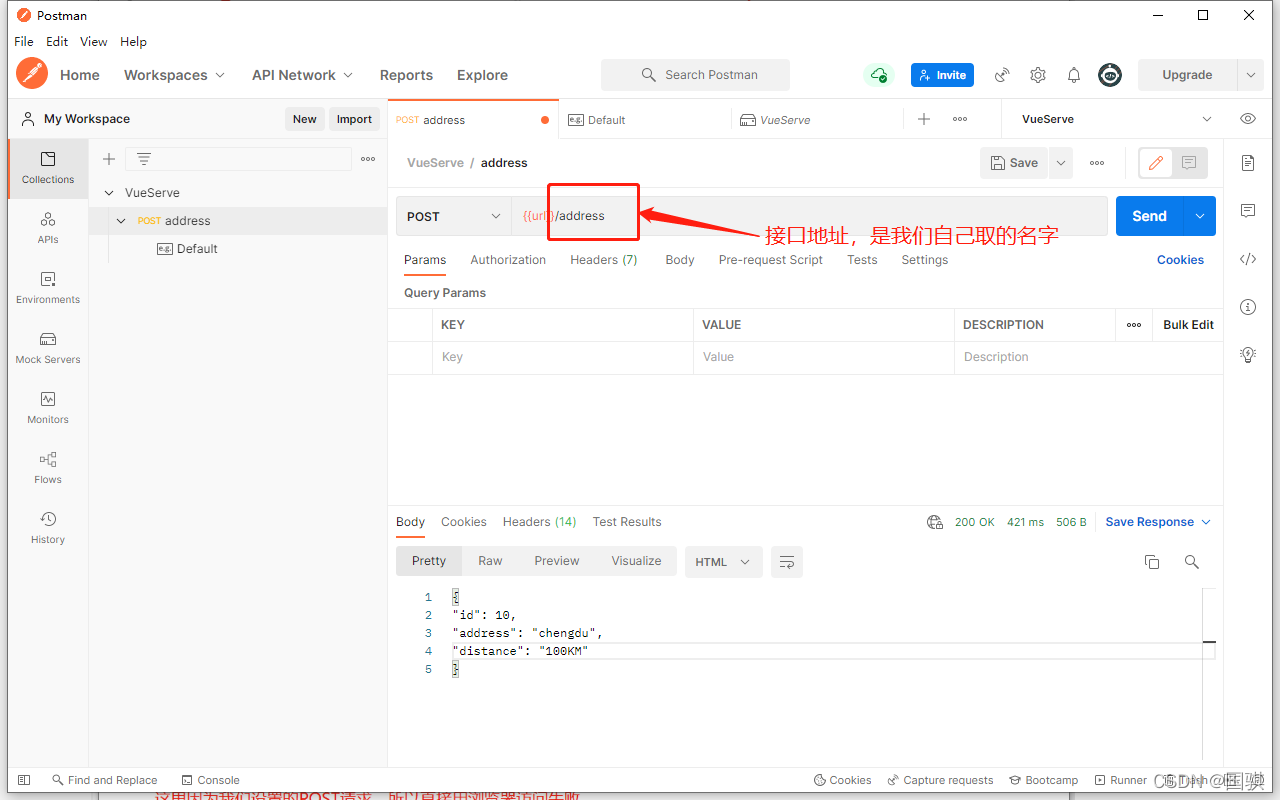The image size is (1280, 800).
Task: Switch to the Pre-request Script tab
Action: pyautogui.click(x=771, y=260)
